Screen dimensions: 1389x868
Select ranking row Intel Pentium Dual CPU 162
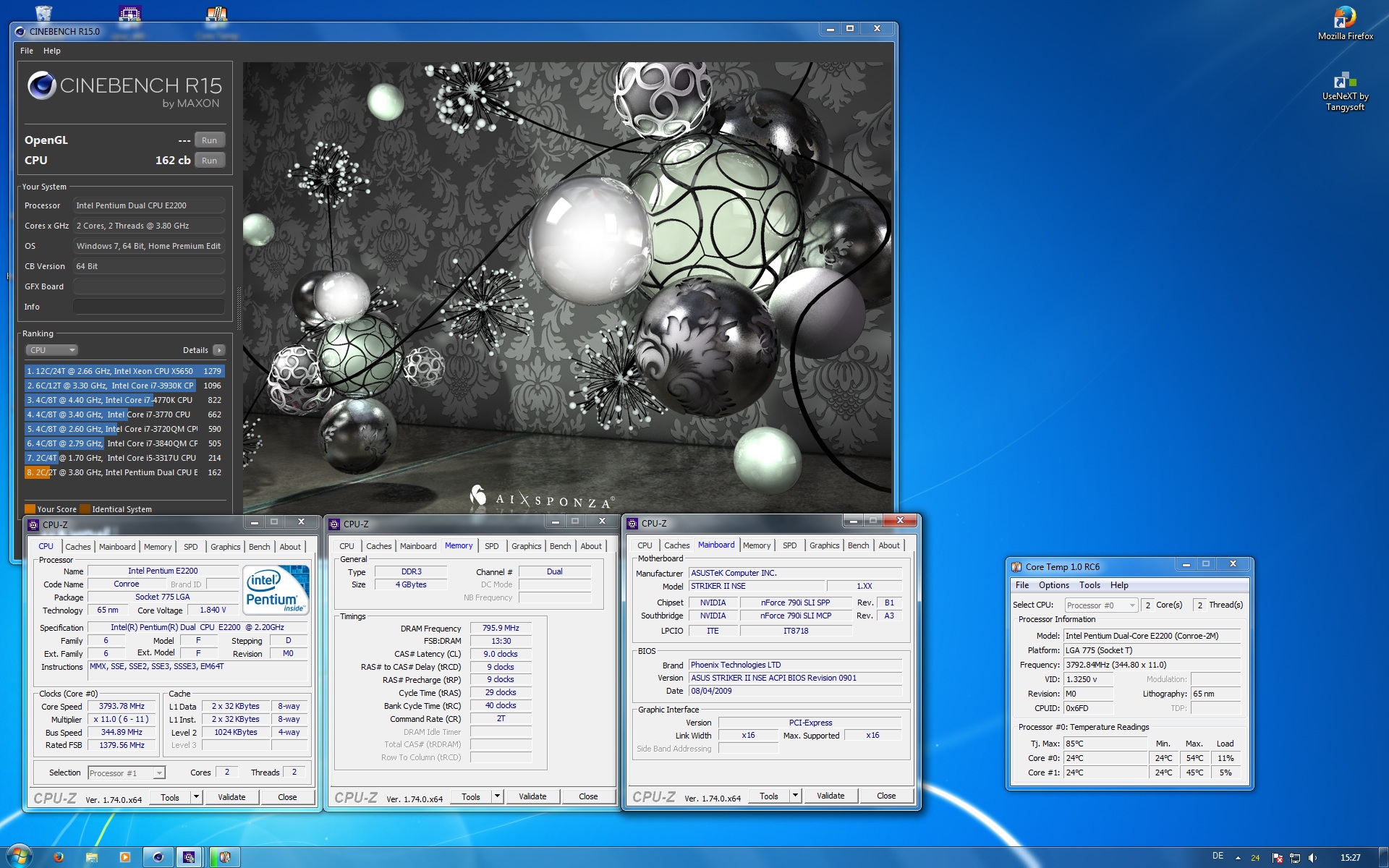(124, 472)
